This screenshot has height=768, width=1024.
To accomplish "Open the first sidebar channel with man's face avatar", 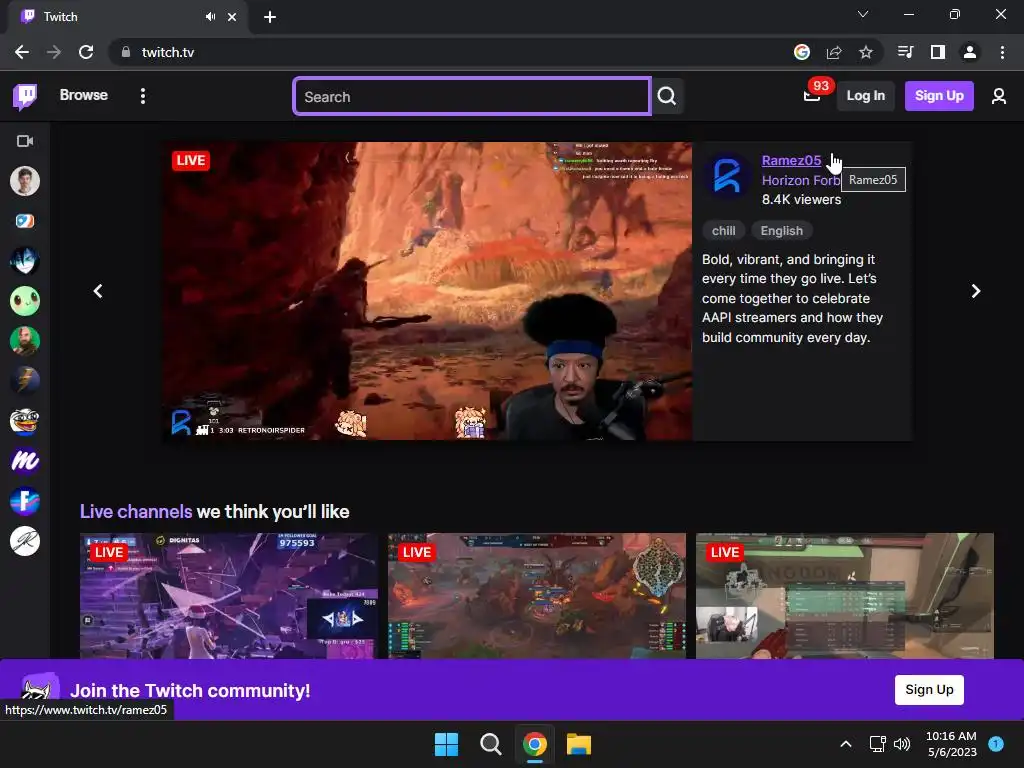I will tap(25, 181).
